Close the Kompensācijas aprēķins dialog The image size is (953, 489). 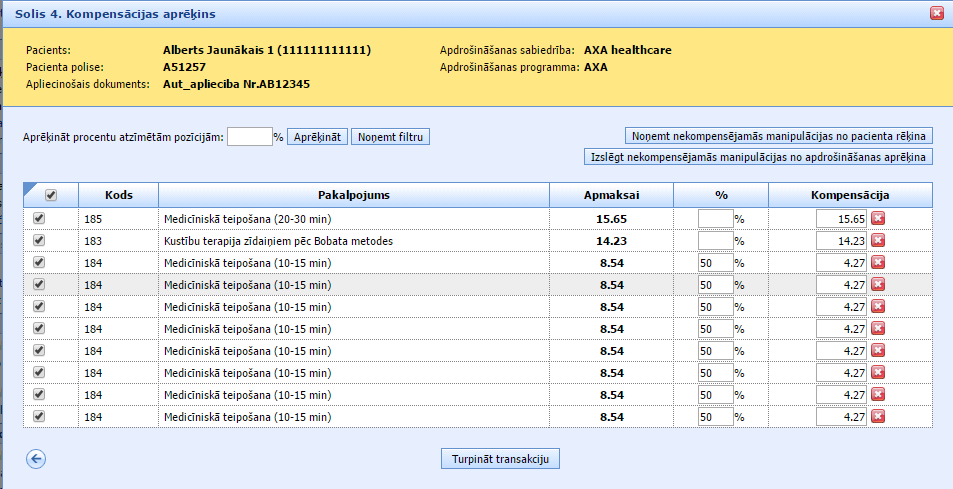tap(937, 13)
